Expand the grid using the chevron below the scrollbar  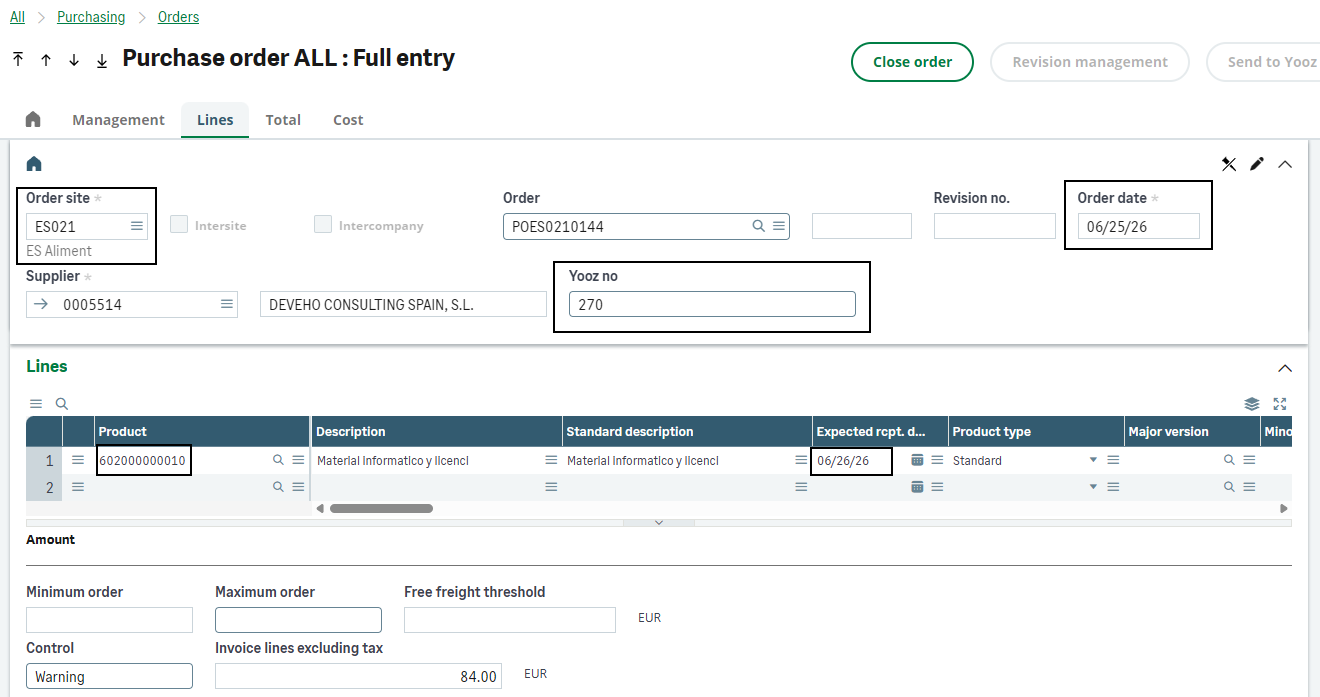[658, 523]
